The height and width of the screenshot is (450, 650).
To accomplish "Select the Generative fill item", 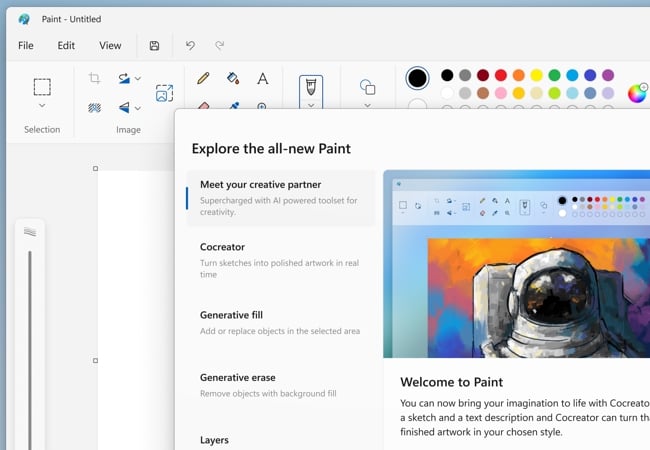I will 280,323.
